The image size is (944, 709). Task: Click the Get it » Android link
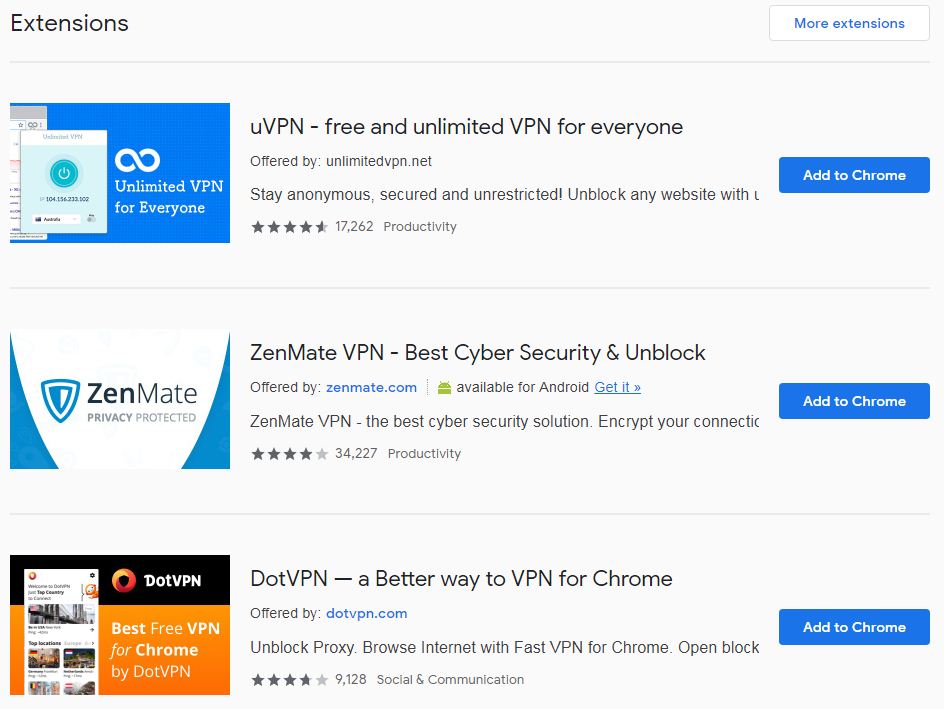pyautogui.click(x=618, y=388)
